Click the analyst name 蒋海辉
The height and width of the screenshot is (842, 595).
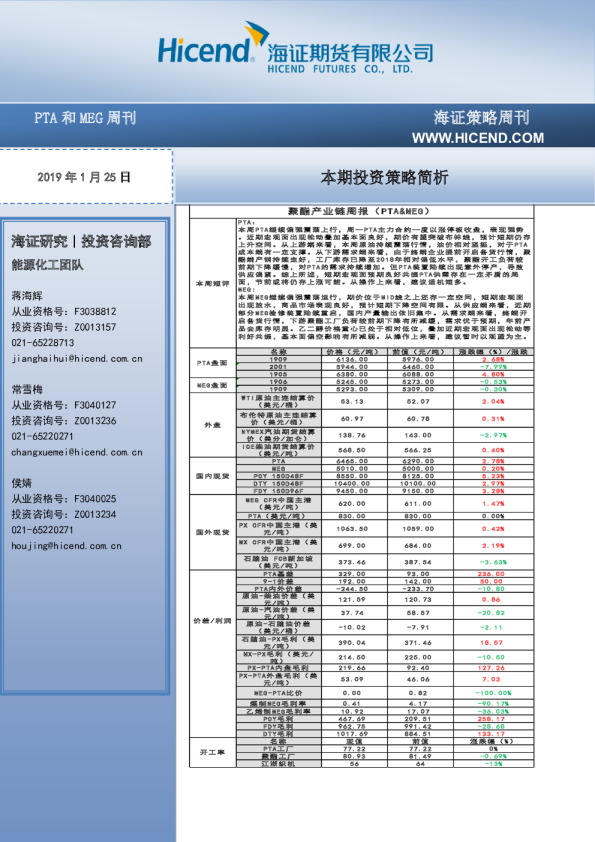pyautogui.click(x=27, y=295)
